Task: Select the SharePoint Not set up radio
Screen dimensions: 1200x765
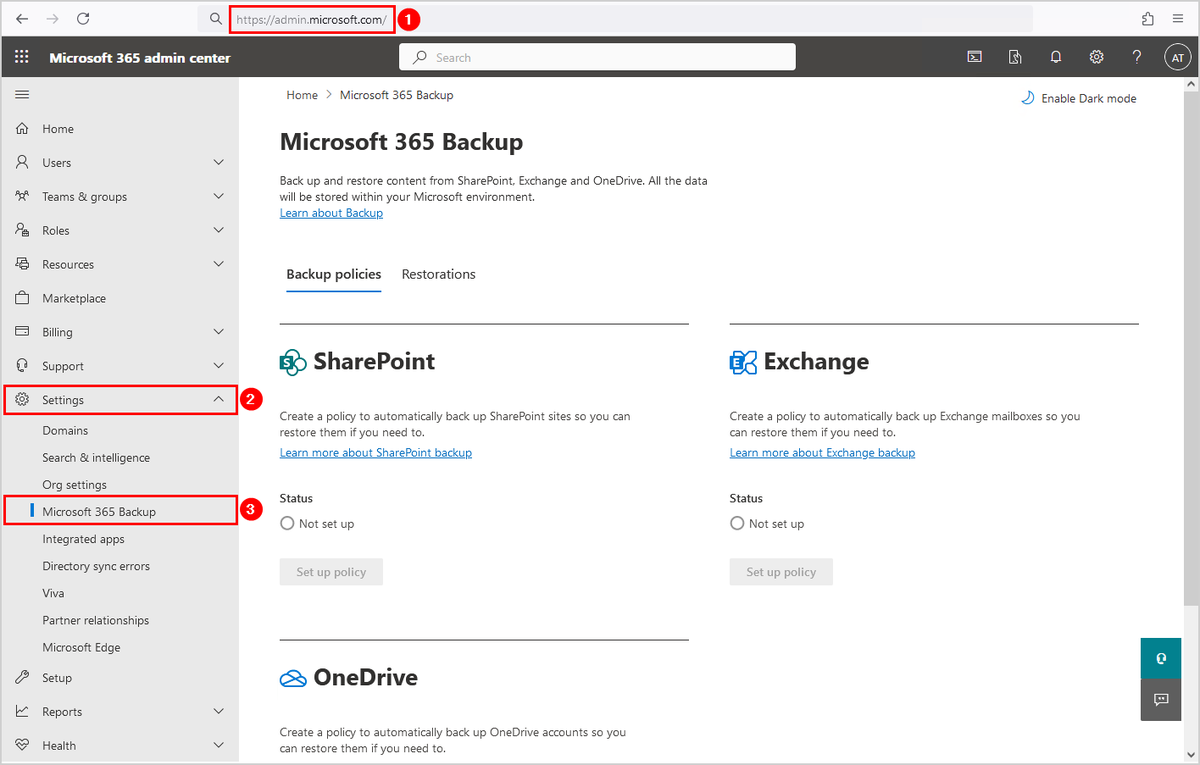Action: tap(287, 523)
